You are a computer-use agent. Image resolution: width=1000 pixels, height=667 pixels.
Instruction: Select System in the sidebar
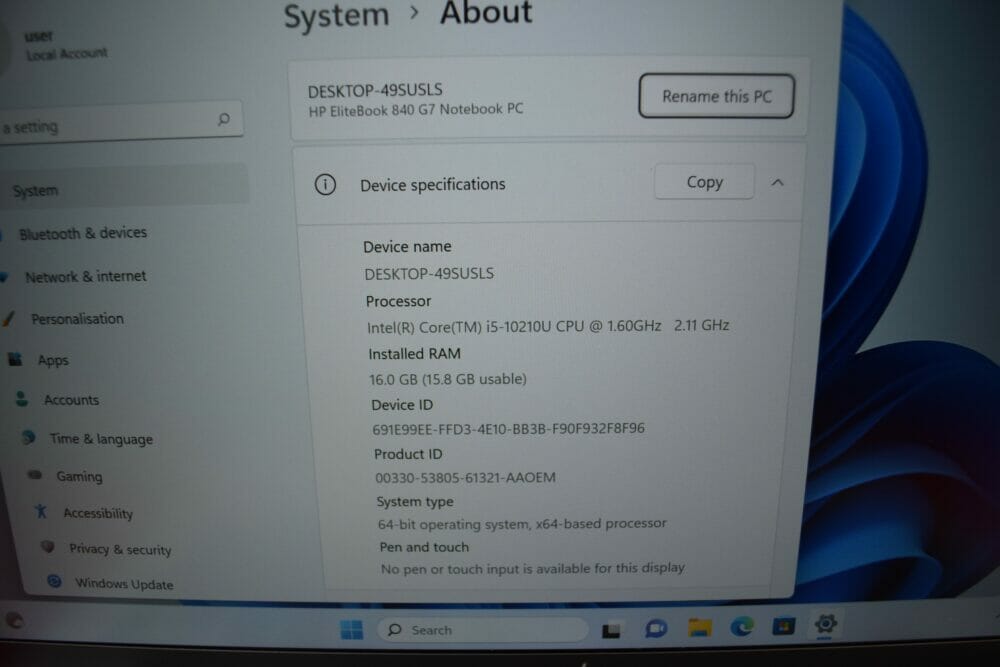click(124, 187)
